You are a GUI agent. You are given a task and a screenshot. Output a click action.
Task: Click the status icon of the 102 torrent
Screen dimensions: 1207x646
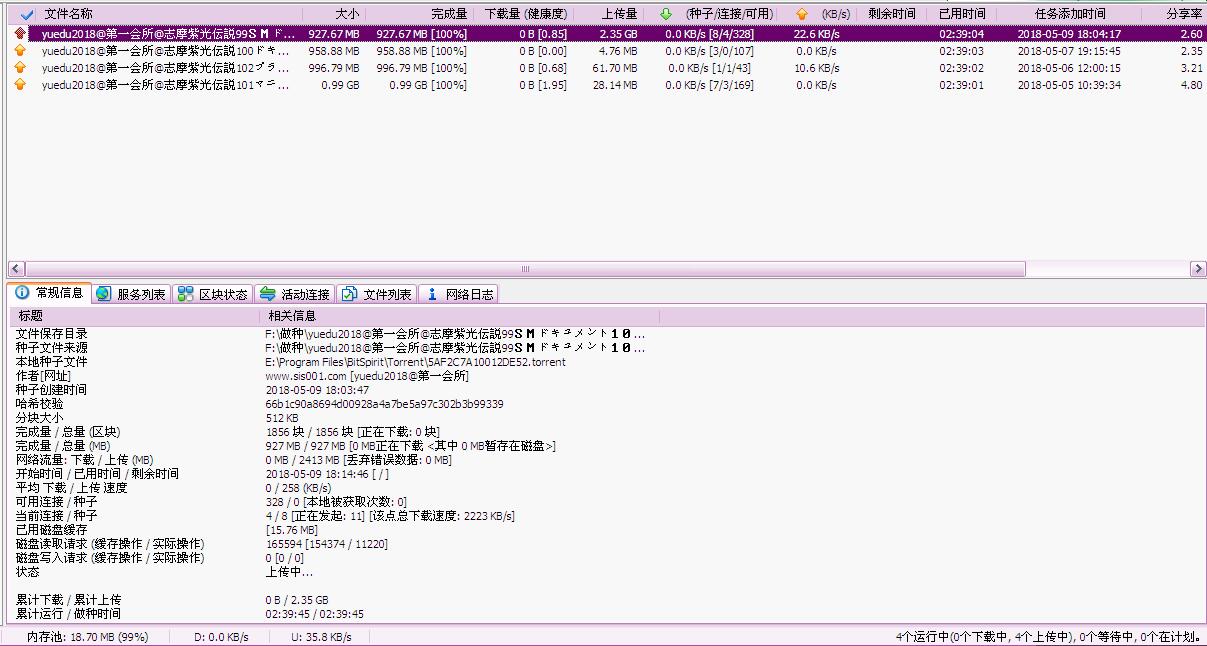pos(20,68)
